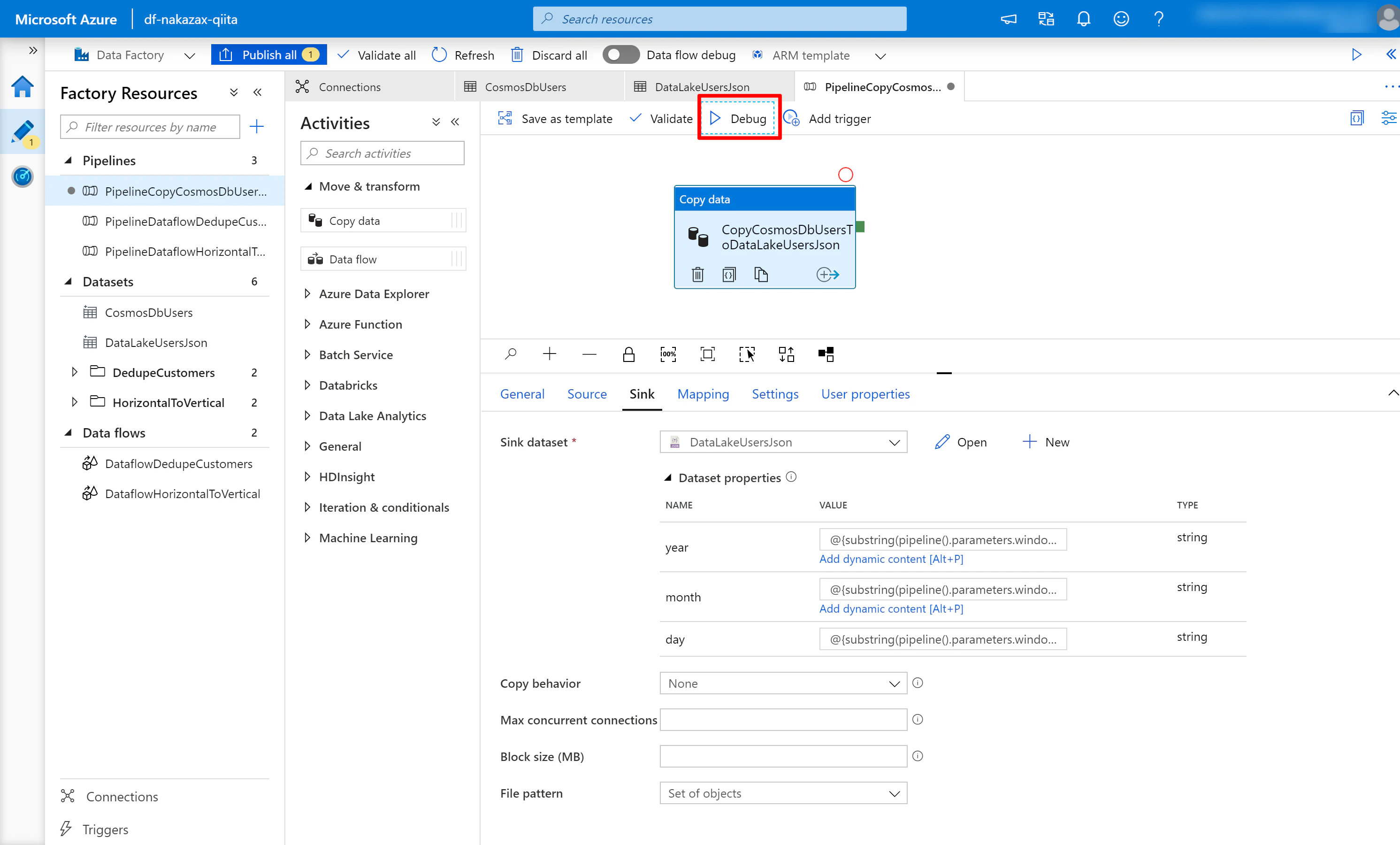Collapse the Move & transform group

pos(308,186)
